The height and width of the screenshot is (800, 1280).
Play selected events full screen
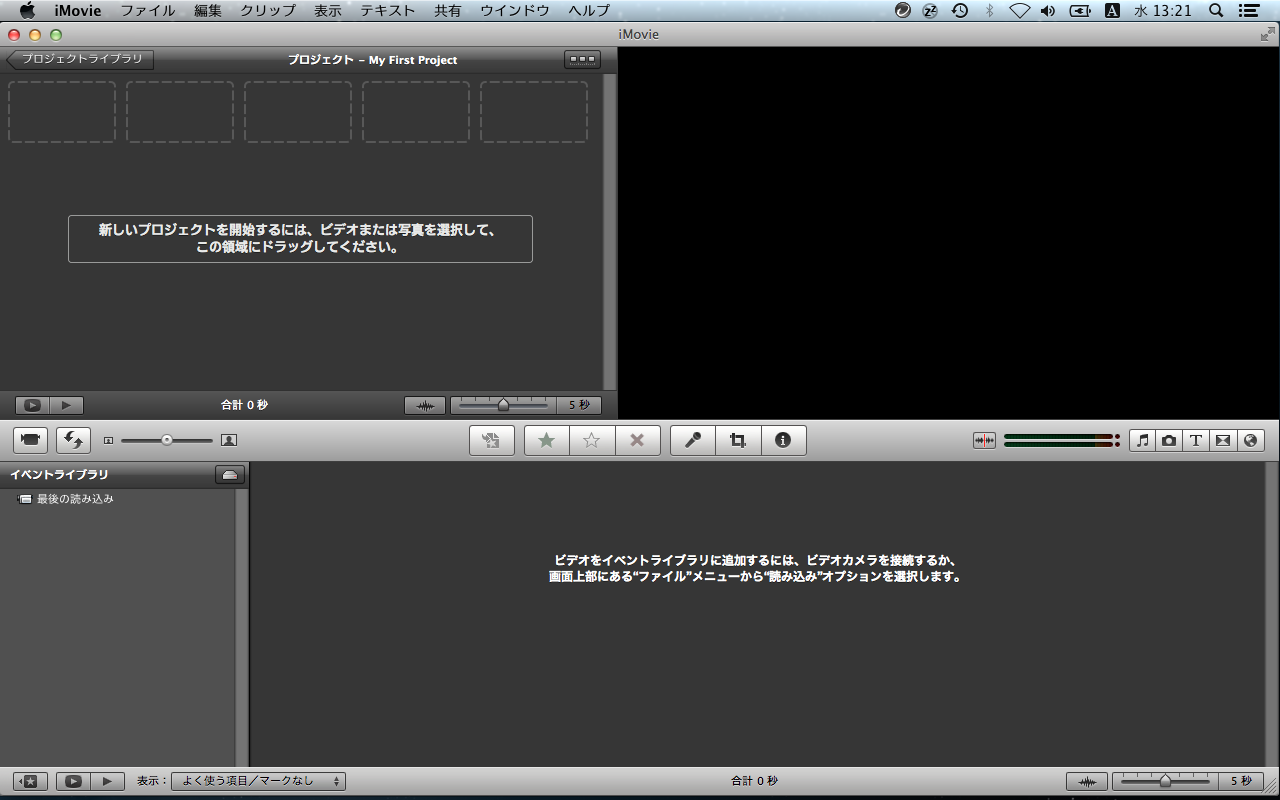pyautogui.click(x=73, y=781)
